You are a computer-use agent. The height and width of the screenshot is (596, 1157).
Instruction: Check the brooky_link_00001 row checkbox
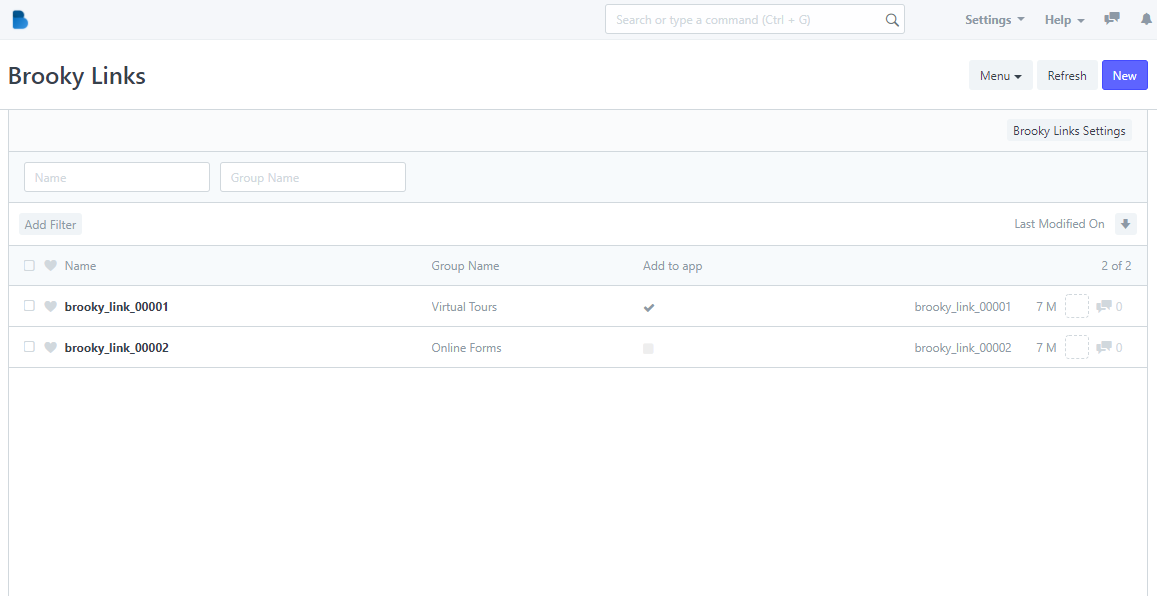click(x=30, y=305)
